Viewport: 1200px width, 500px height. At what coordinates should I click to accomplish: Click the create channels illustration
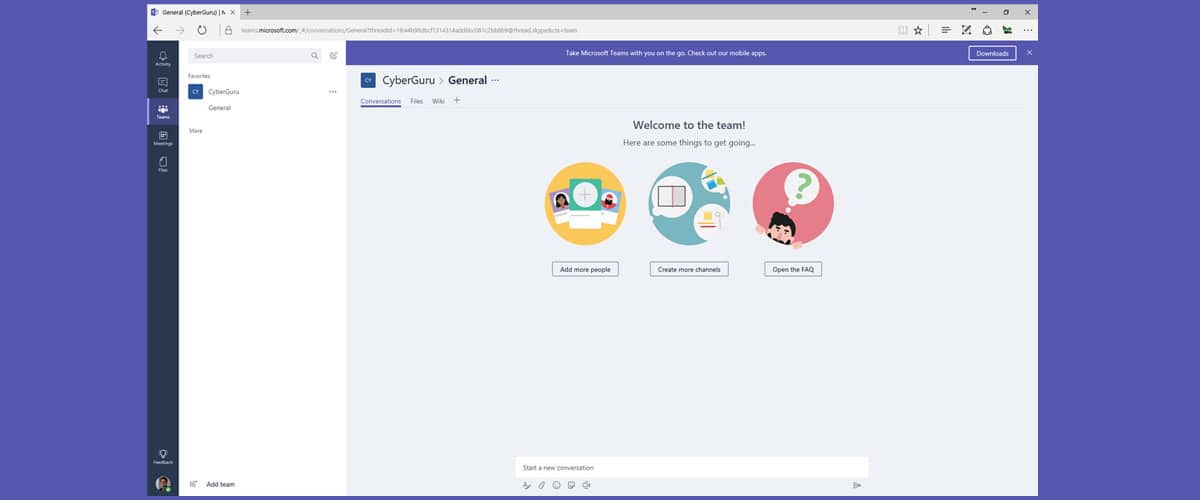pyautogui.click(x=689, y=203)
